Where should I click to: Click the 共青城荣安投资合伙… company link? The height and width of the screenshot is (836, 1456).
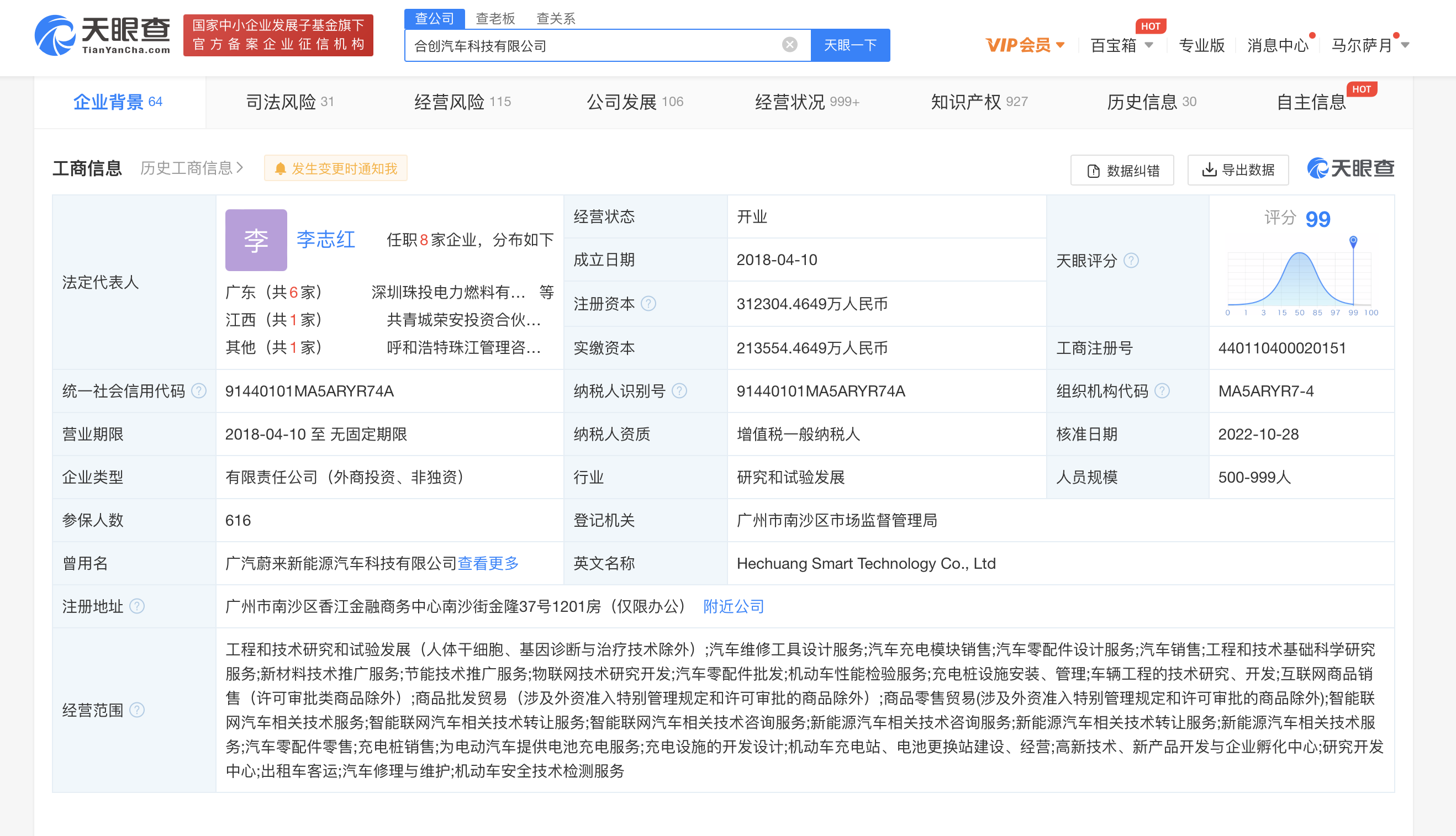pyautogui.click(x=463, y=320)
